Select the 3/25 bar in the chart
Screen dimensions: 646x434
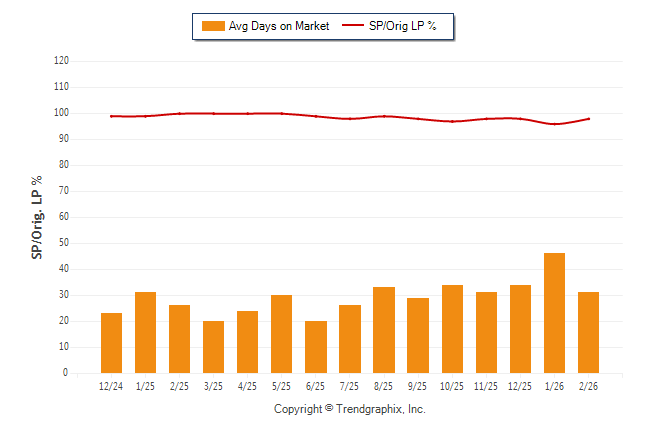coord(213,347)
